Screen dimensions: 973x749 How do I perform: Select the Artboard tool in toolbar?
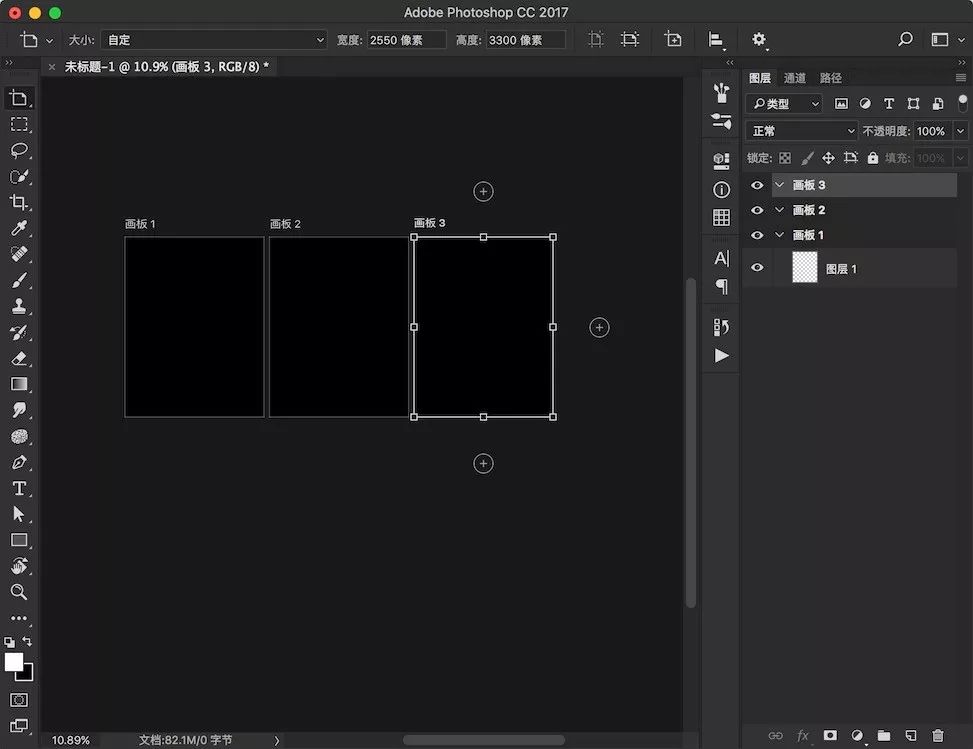pyautogui.click(x=19, y=98)
